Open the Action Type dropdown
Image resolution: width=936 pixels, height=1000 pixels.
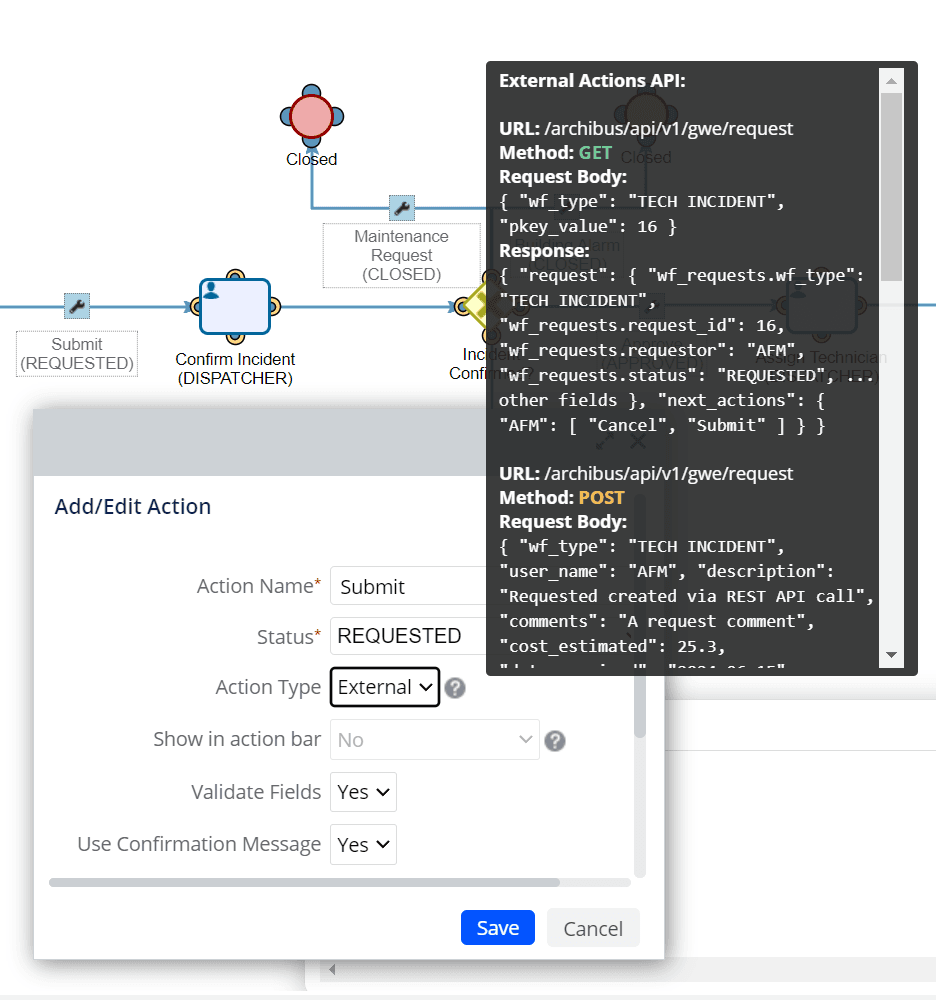pyautogui.click(x=385, y=687)
